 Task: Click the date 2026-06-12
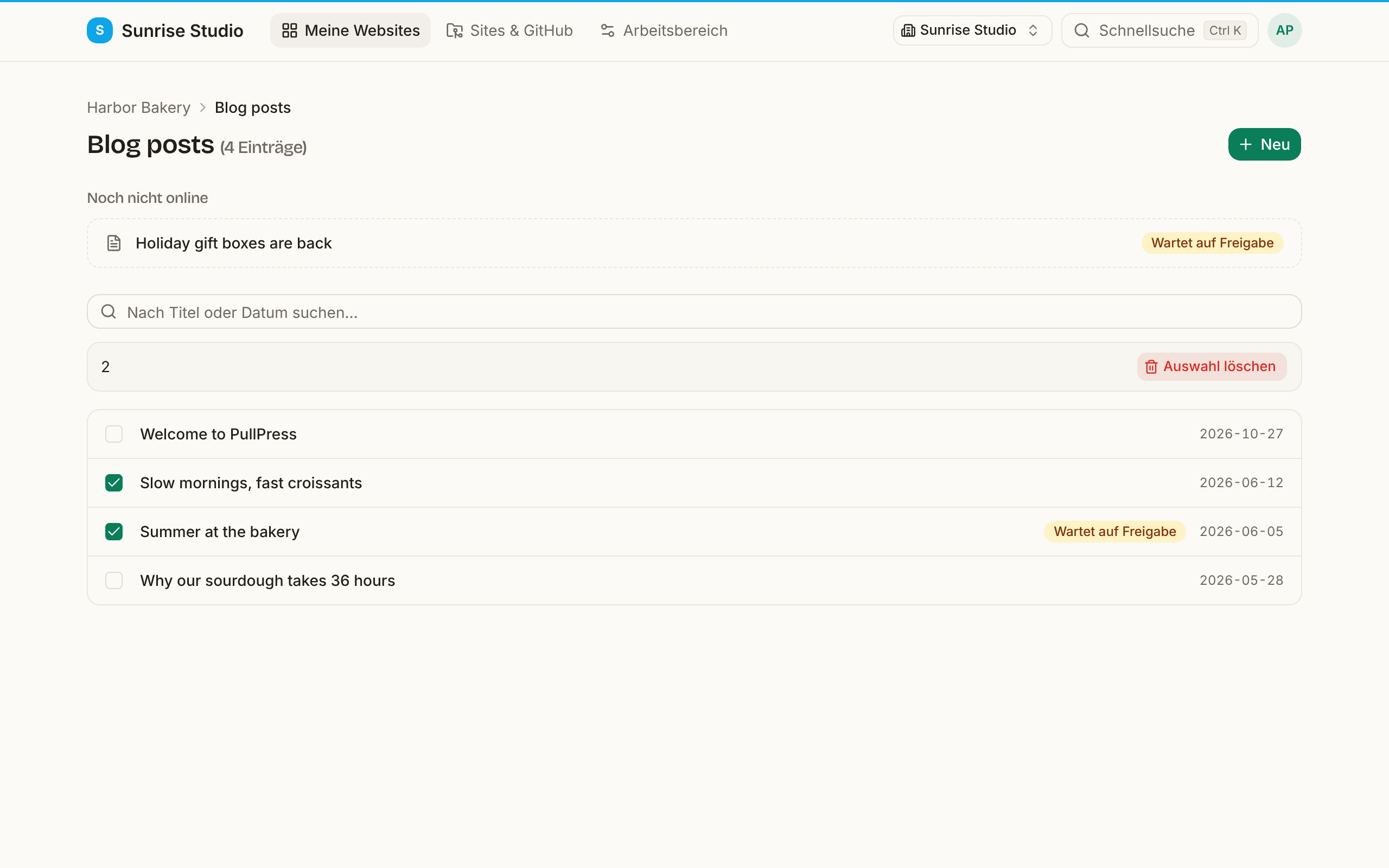[1241, 483]
